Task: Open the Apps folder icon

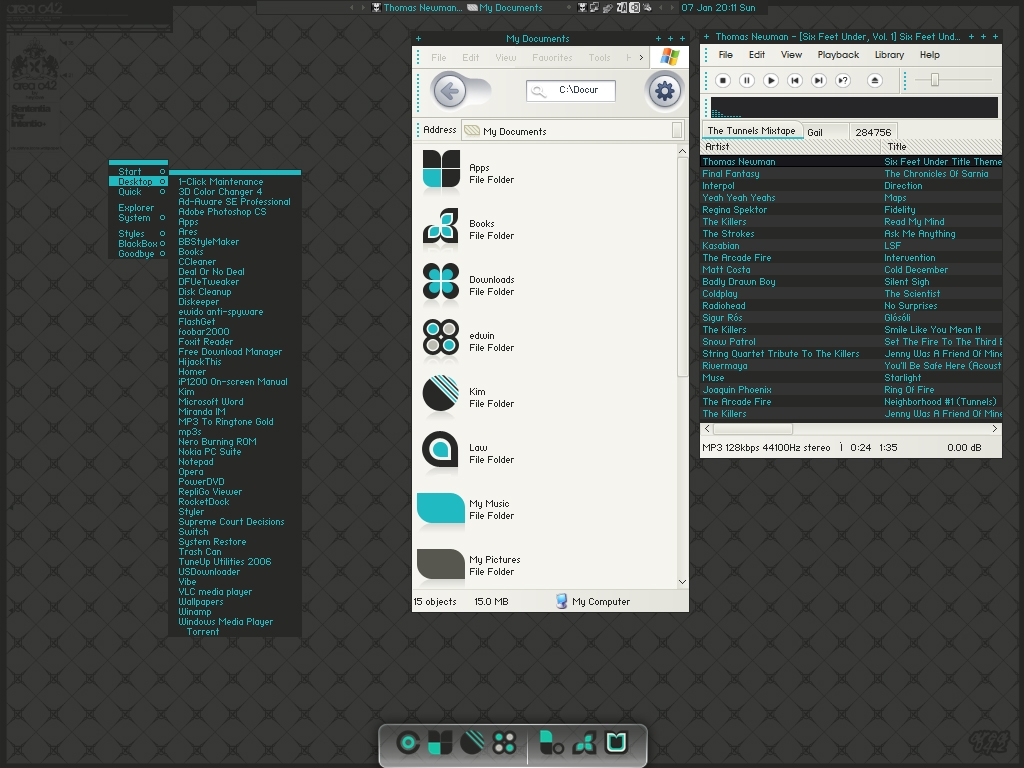Action: (441, 168)
